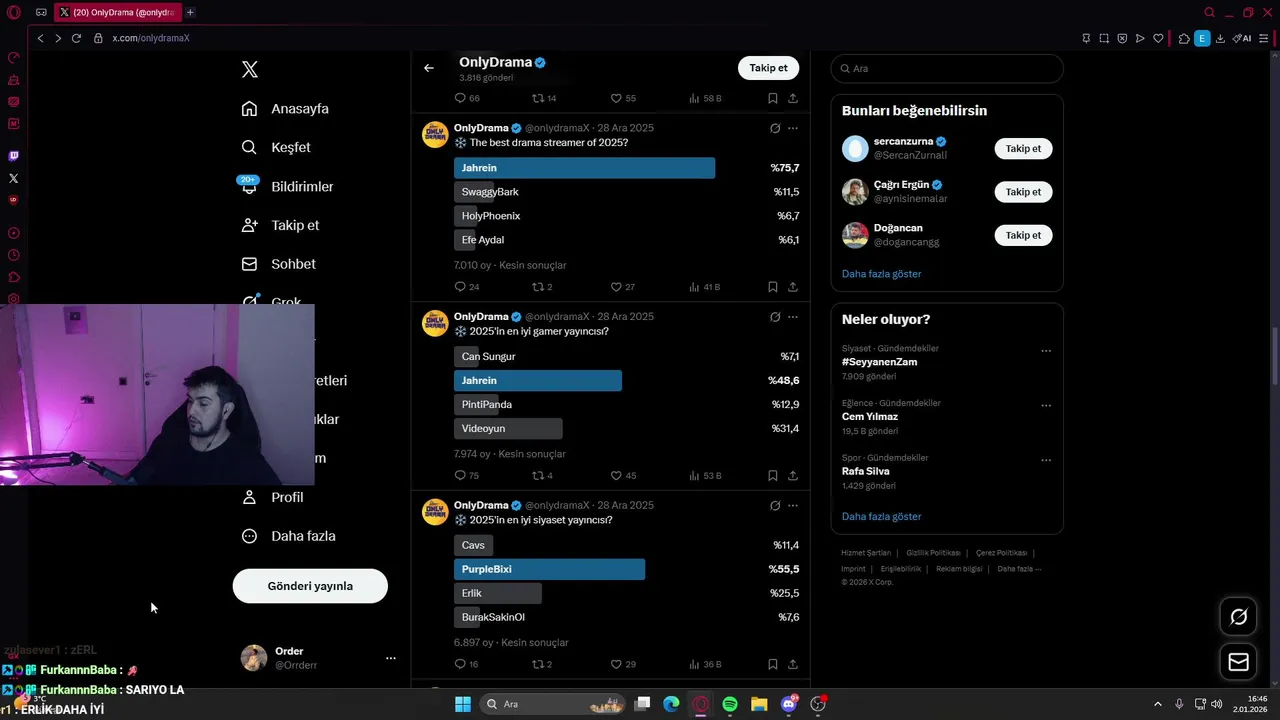Bookmark the drama streamer poll
The image size is (1280, 720).
(773, 287)
